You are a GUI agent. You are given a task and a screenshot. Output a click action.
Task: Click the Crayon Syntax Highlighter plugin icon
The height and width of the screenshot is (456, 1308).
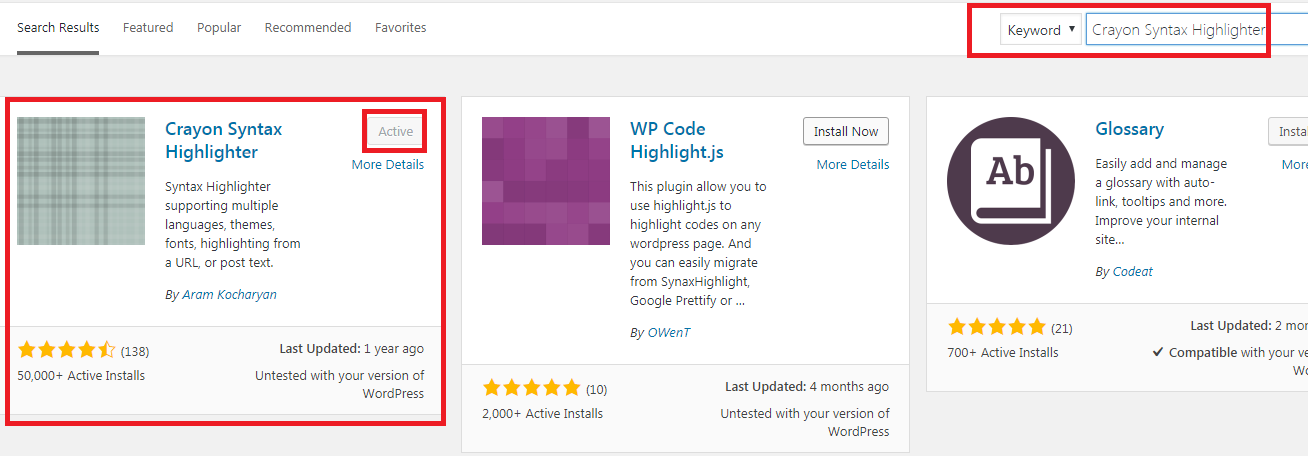click(81, 181)
